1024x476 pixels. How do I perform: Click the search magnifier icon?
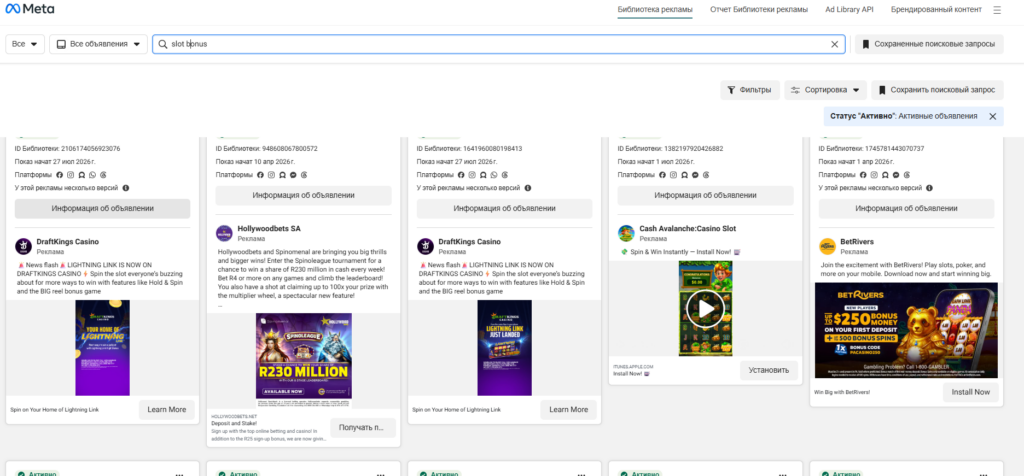(x=163, y=44)
